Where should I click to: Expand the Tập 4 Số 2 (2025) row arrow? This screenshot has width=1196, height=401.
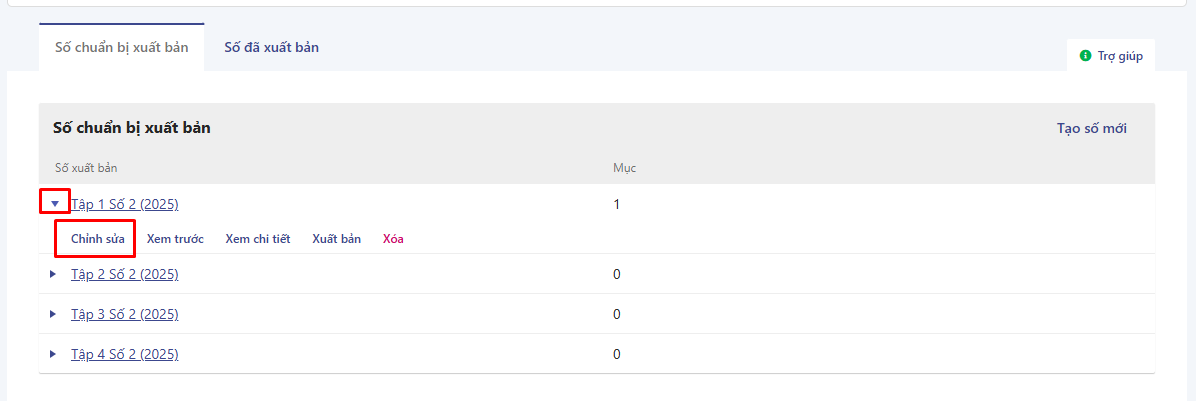[x=54, y=354]
